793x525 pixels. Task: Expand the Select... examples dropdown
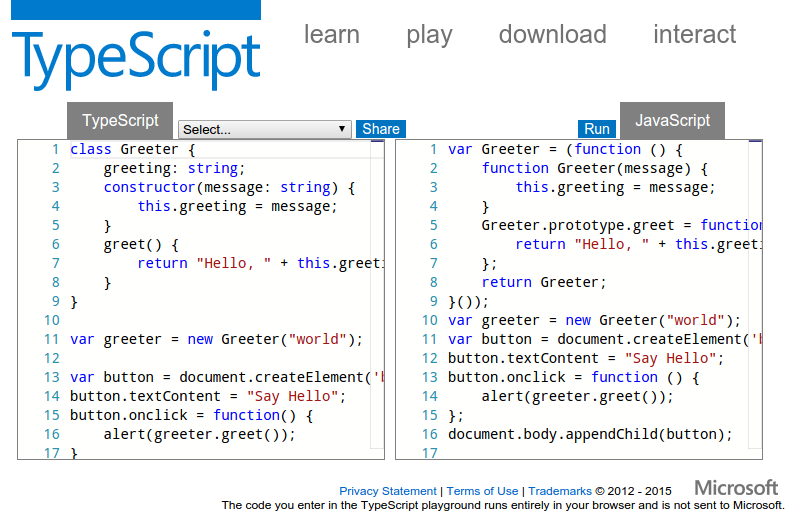pyautogui.click(x=265, y=129)
